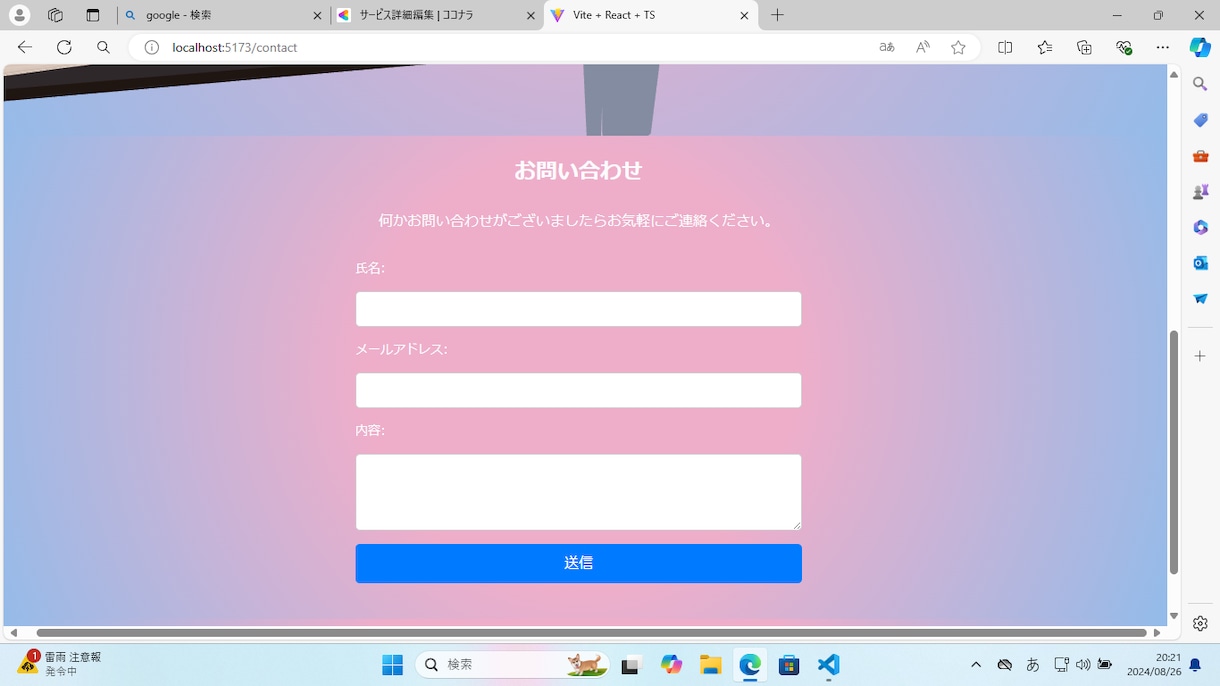This screenshot has height=686, width=1220.
Task: Click the お問い合わせ heading
Action: (x=578, y=171)
